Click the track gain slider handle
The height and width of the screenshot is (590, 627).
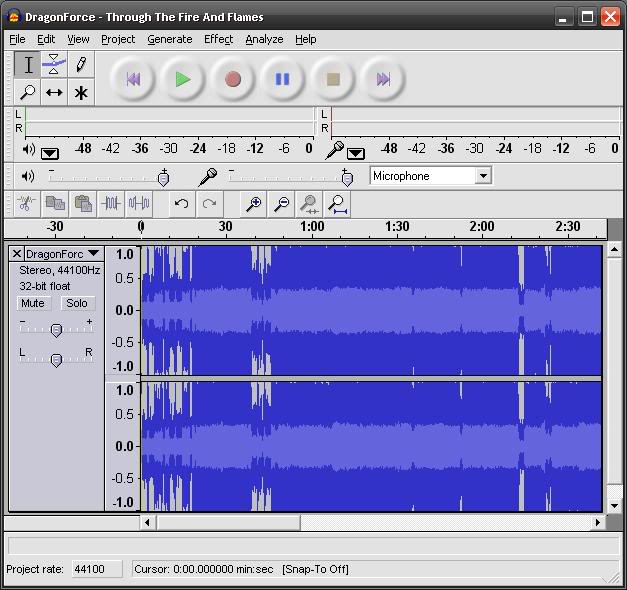[56, 330]
